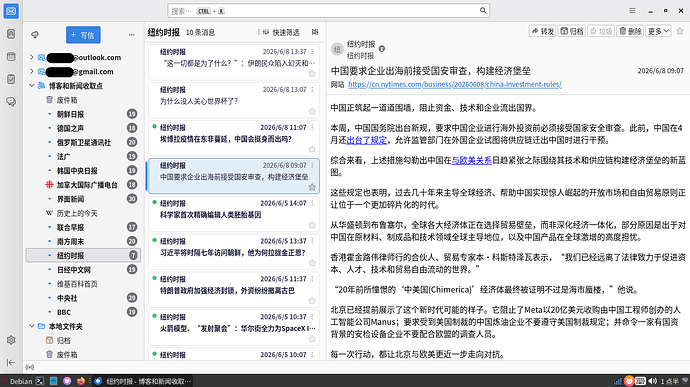Collapse the spaces toolbar arrow icon
This screenshot has height=387, width=690.
click(11, 362)
